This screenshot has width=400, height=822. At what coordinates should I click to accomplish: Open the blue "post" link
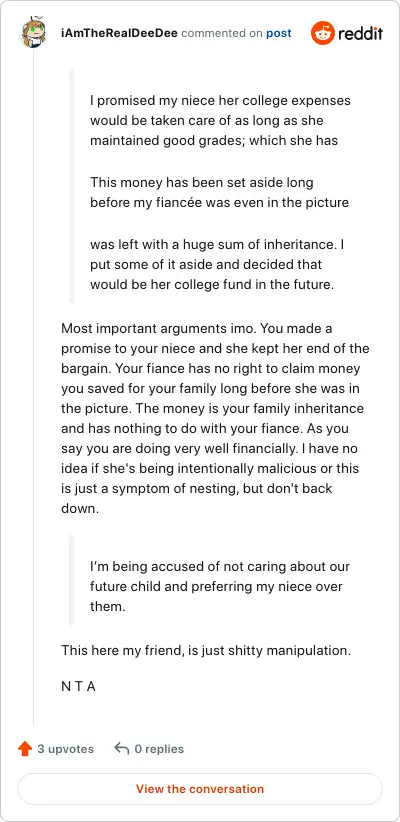click(279, 34)
